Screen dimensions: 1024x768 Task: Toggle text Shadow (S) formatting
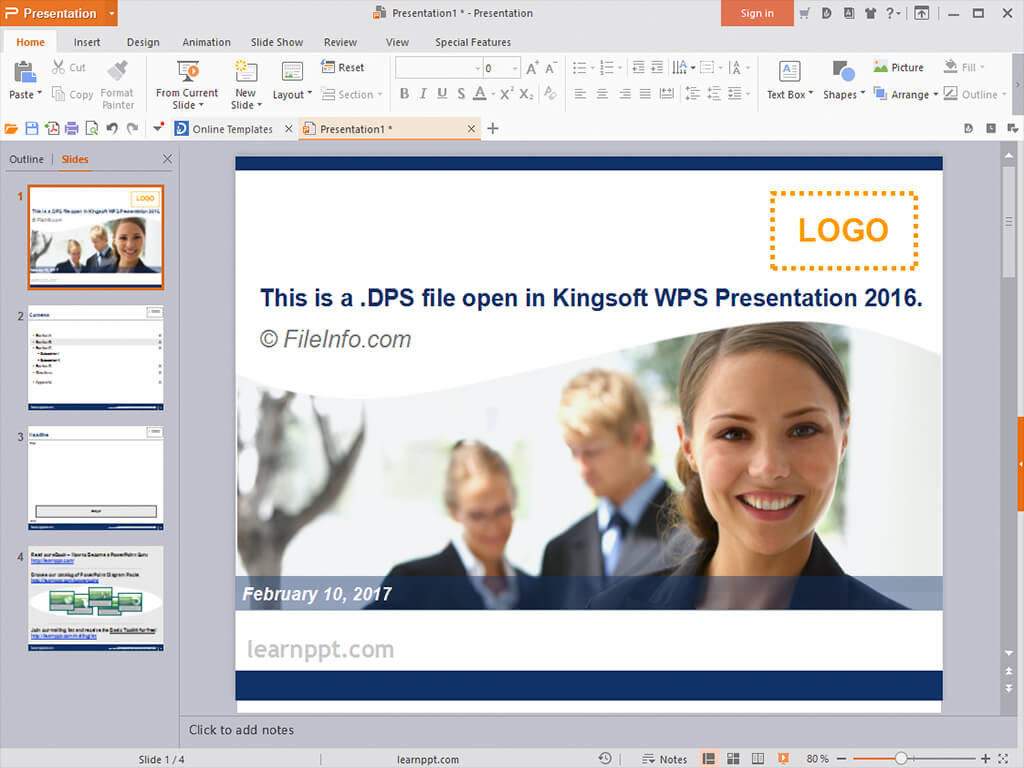[461, 94]
